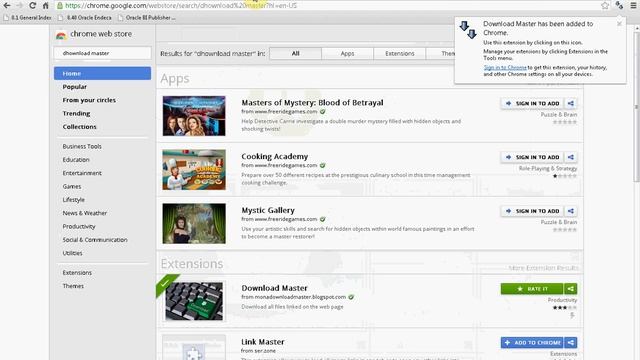
Task: Open the Download Master keyboard thumbnail
Action: 194,301
